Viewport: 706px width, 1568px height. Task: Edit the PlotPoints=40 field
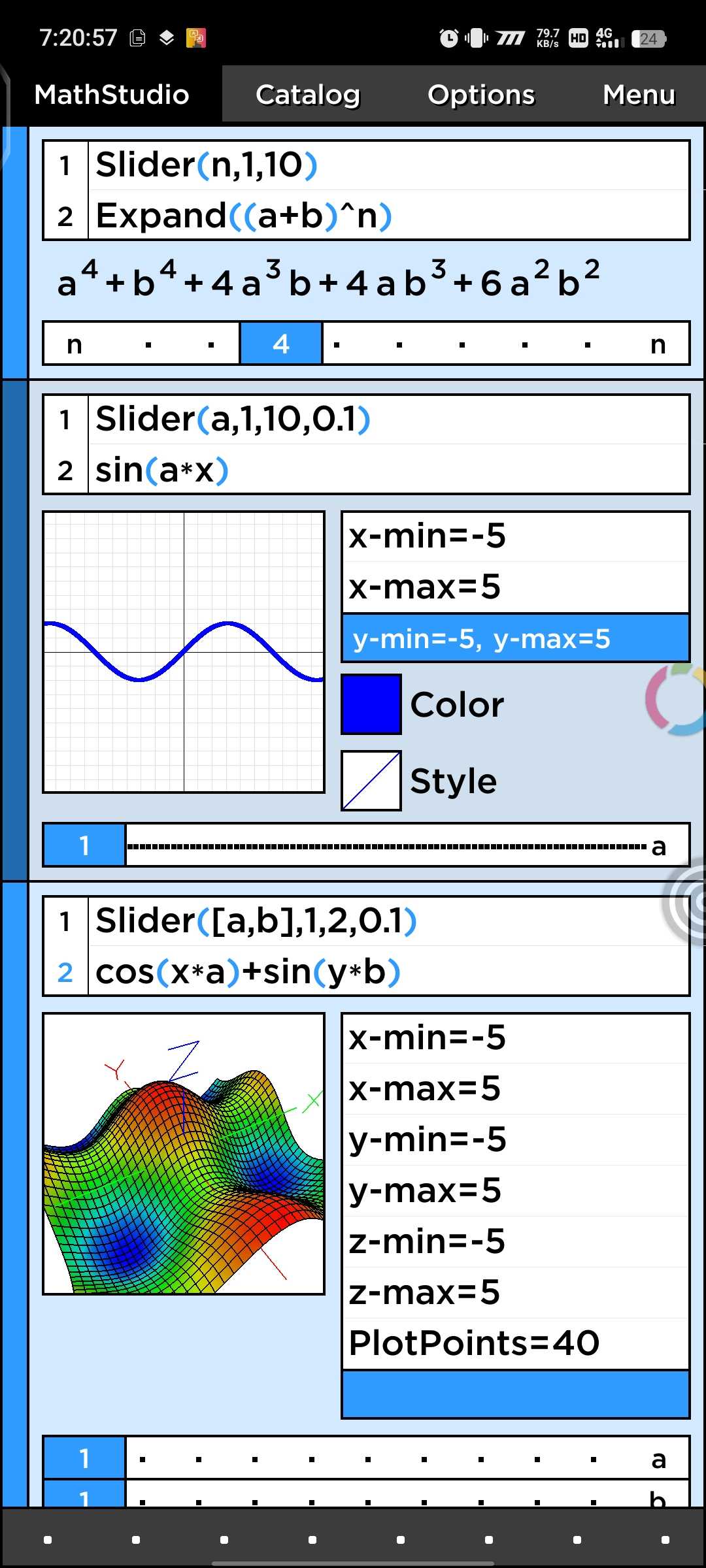tap(515, 1343)
